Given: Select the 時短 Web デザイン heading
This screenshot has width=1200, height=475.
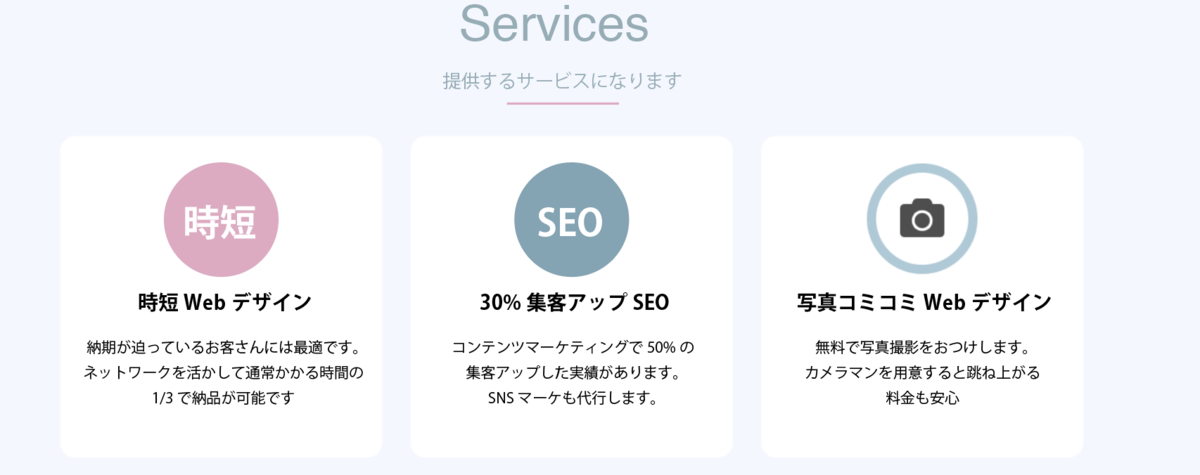Looking at the screenshot, I should coord(224,302).
